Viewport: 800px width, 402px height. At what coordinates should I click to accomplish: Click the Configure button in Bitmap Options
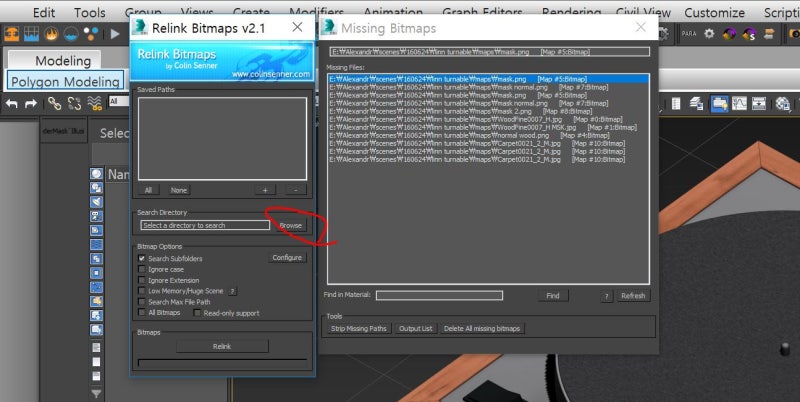[x=287, y=258]
